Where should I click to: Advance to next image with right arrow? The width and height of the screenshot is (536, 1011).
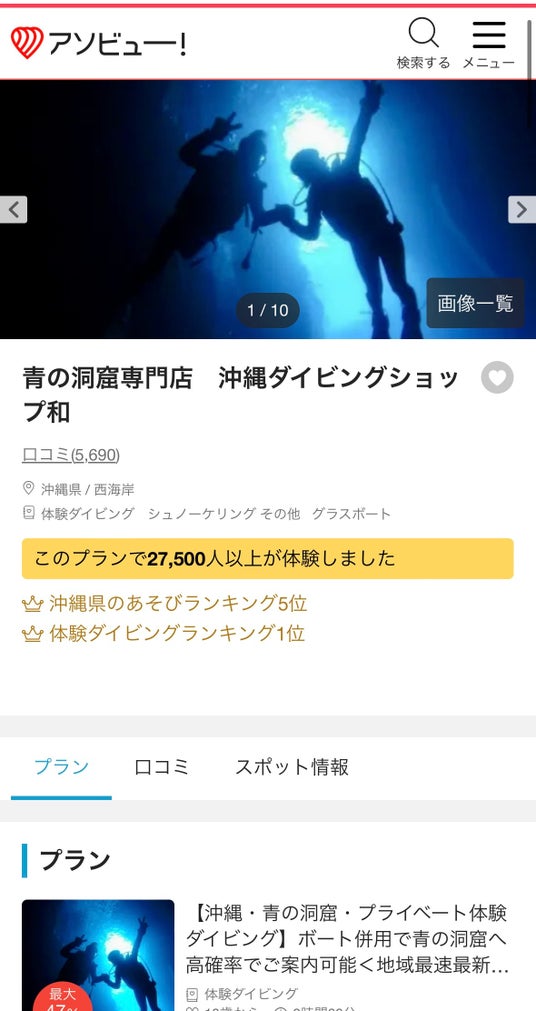point(522,210)
